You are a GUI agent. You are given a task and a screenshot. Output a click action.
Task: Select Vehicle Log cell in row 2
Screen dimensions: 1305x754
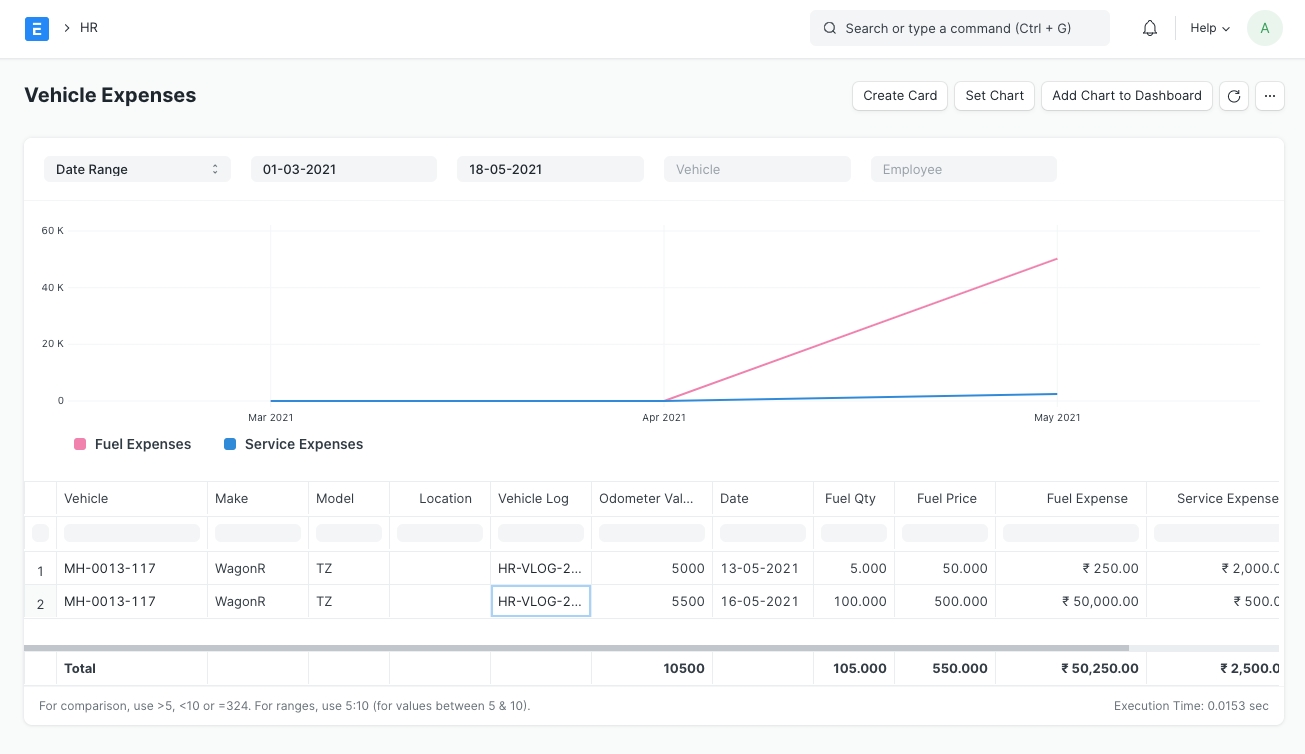pos(540,601)
